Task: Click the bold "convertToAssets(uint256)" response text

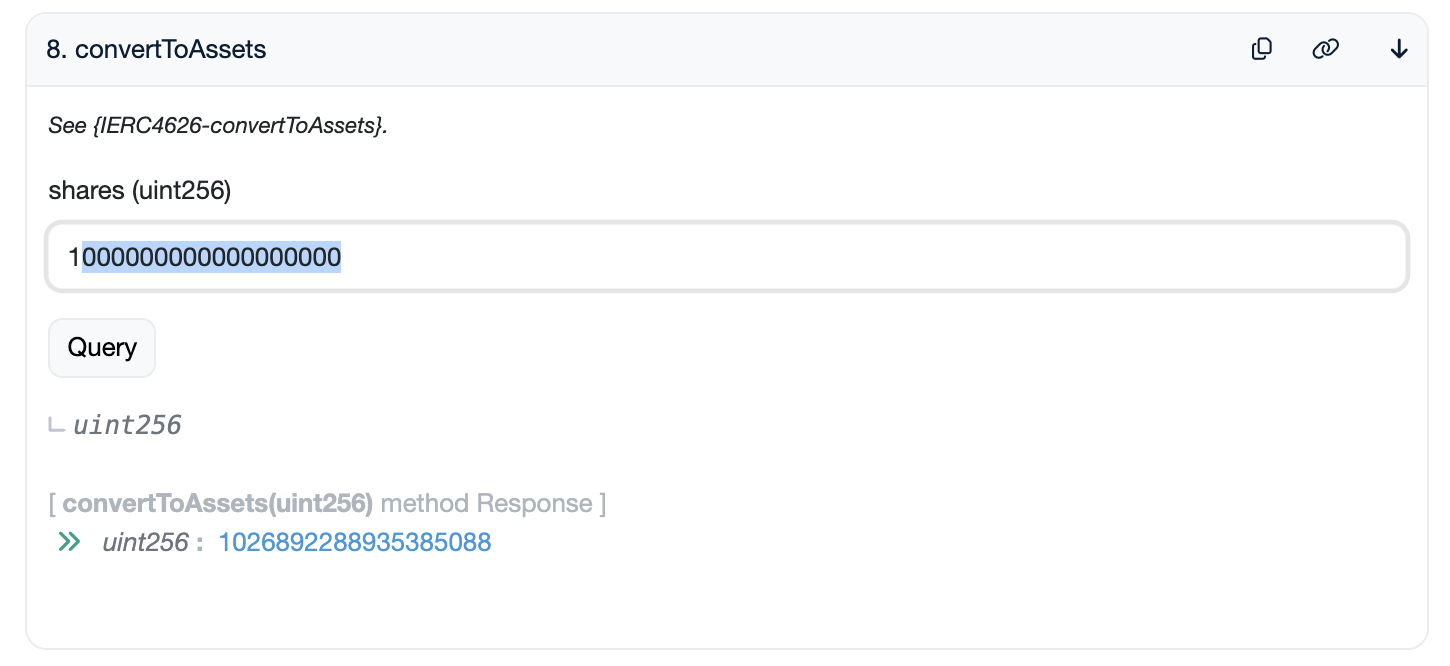Action: [x=217, y=503]
